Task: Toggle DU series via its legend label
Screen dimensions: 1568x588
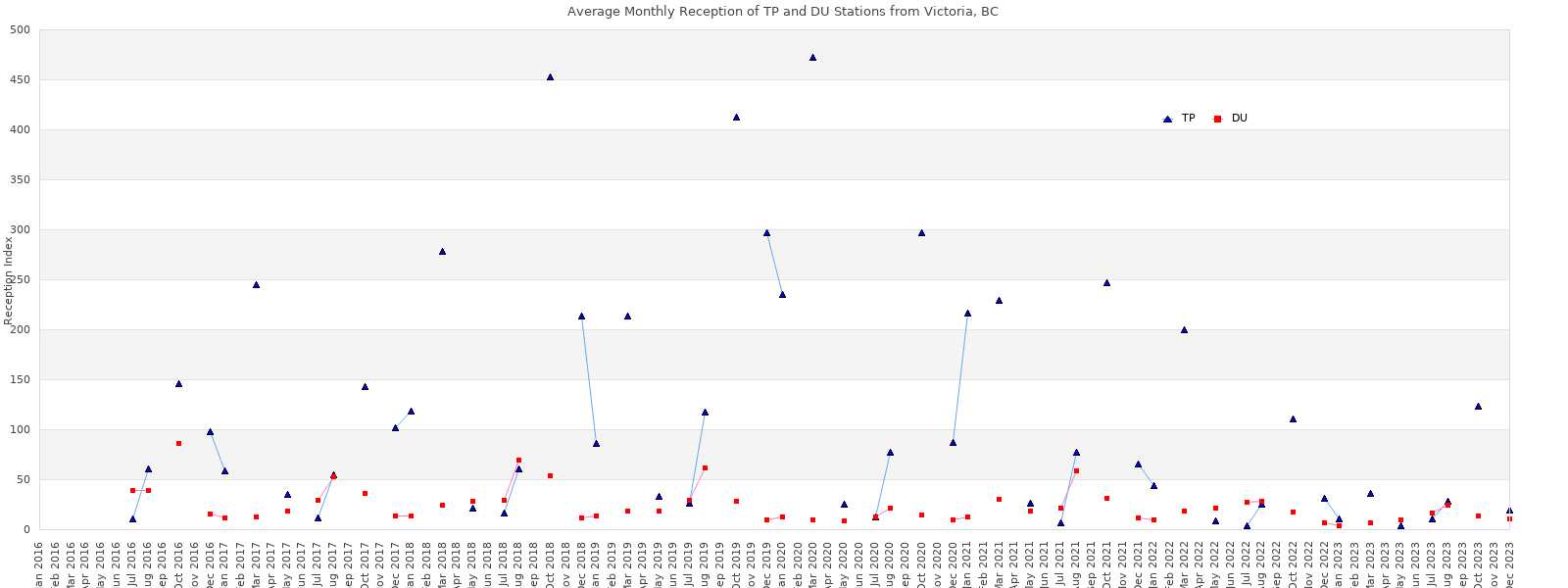Action: pos(1240,119)
